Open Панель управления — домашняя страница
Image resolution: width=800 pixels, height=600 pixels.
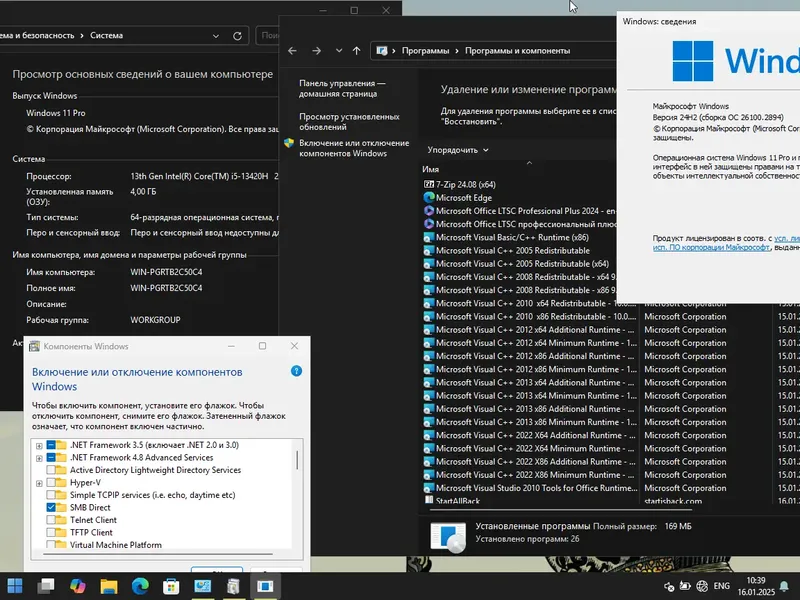342,88
